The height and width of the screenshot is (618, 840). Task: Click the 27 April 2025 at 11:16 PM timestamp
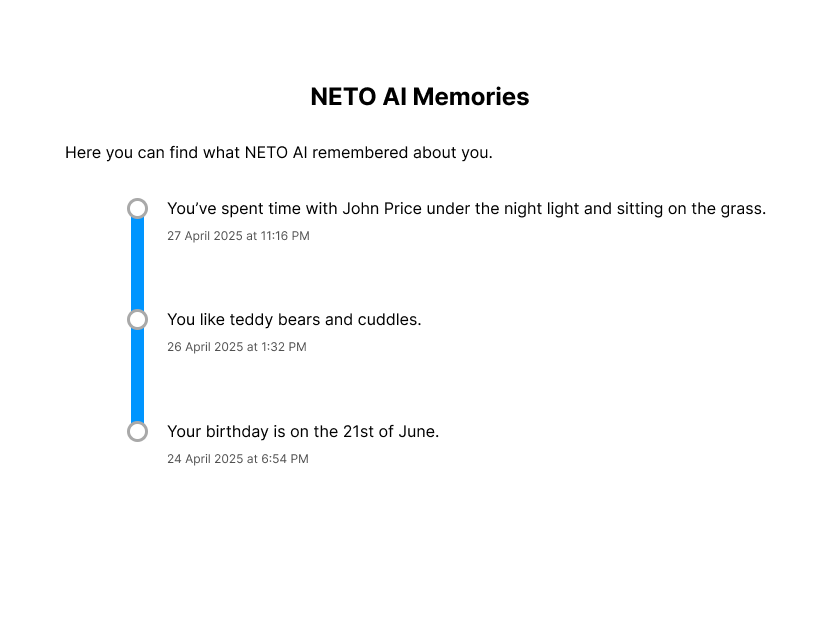[238, 236]
